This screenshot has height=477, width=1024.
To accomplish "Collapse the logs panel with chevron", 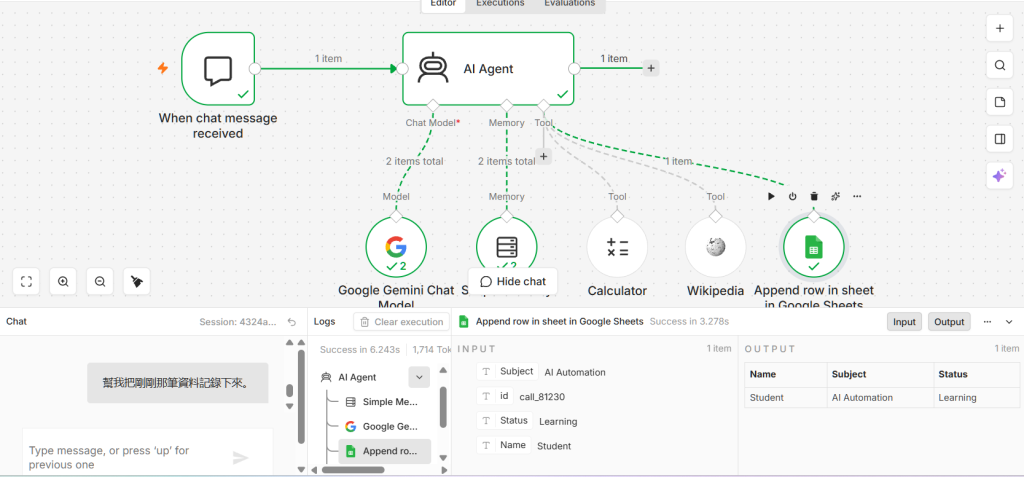I will (1009, 321).
